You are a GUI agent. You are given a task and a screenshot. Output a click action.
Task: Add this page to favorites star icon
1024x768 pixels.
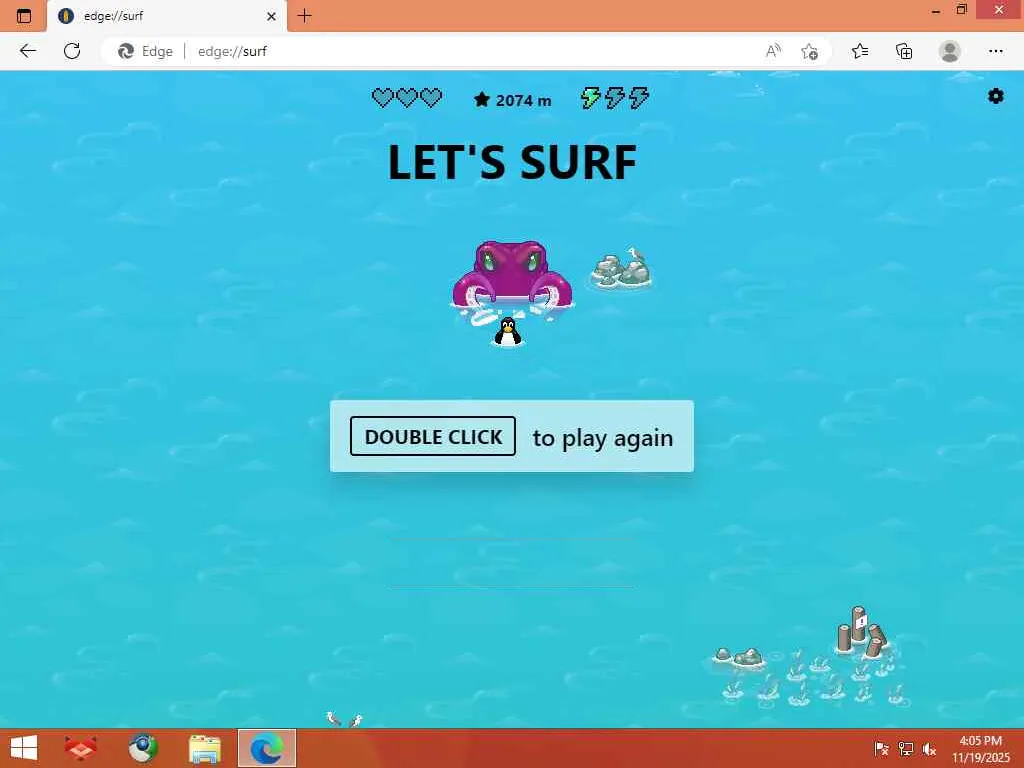pos(809,51)
